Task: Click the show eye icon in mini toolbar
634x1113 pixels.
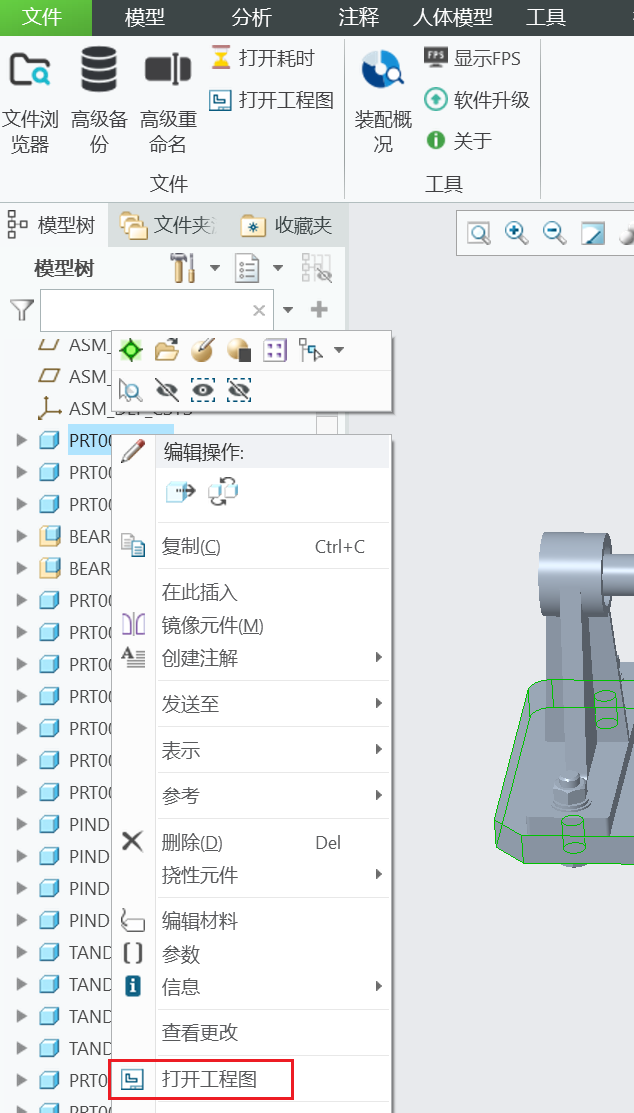Action: click(203, 390)
